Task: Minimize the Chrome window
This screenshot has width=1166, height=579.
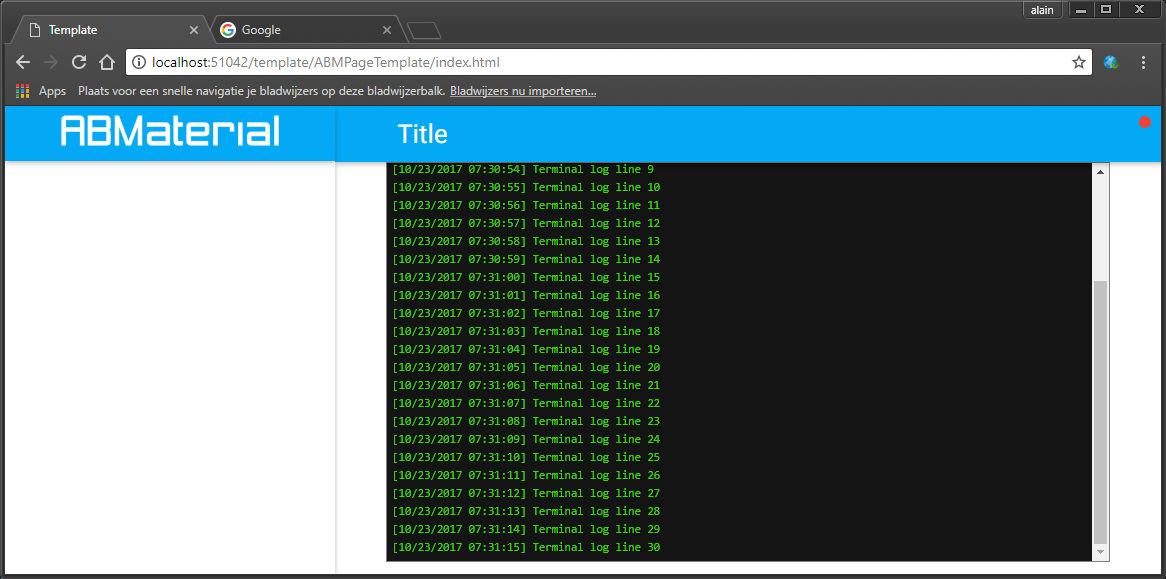Action: pos(1081,10)
